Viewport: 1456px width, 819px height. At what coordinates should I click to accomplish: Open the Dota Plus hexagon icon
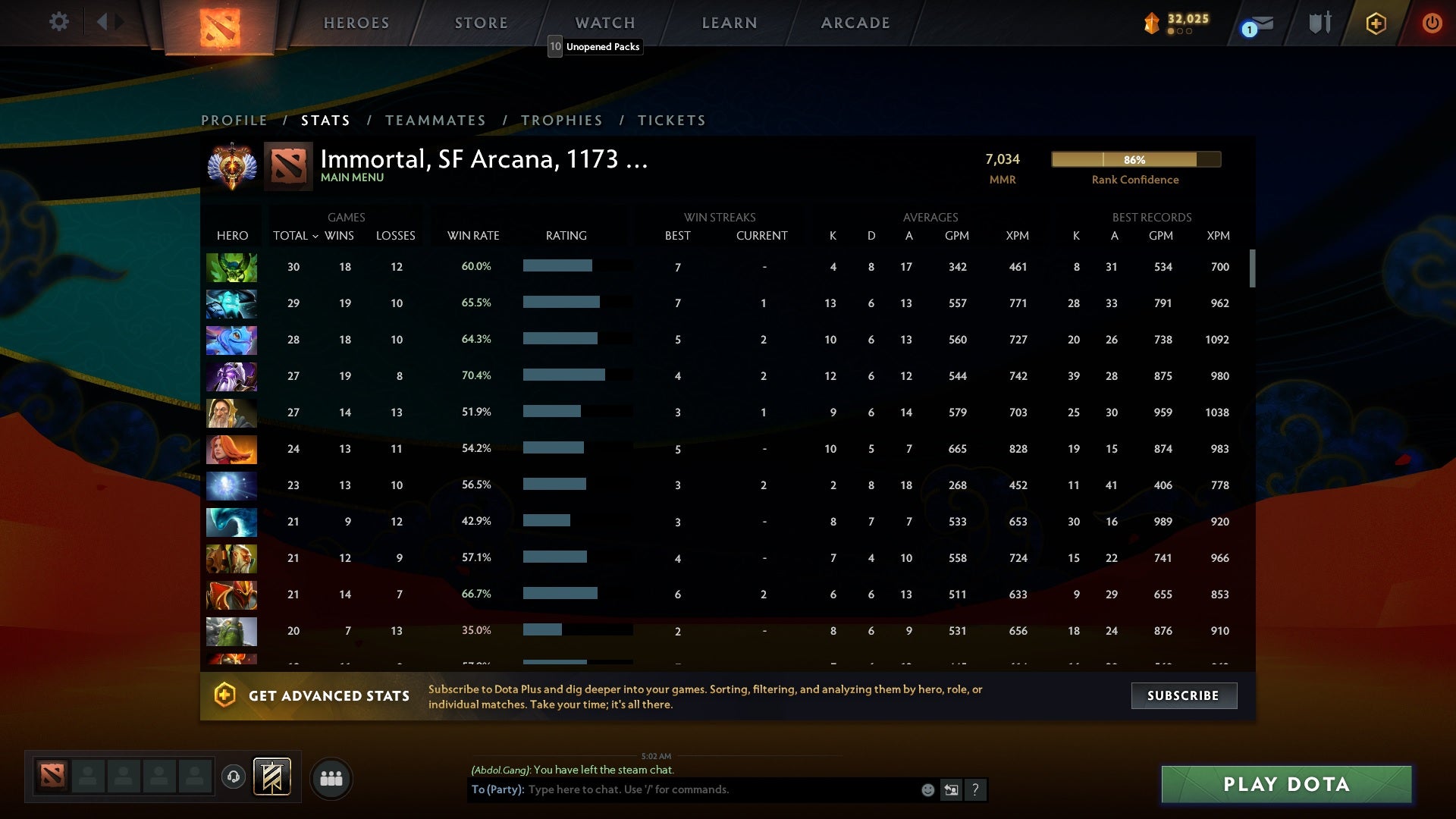[1376, 24]
